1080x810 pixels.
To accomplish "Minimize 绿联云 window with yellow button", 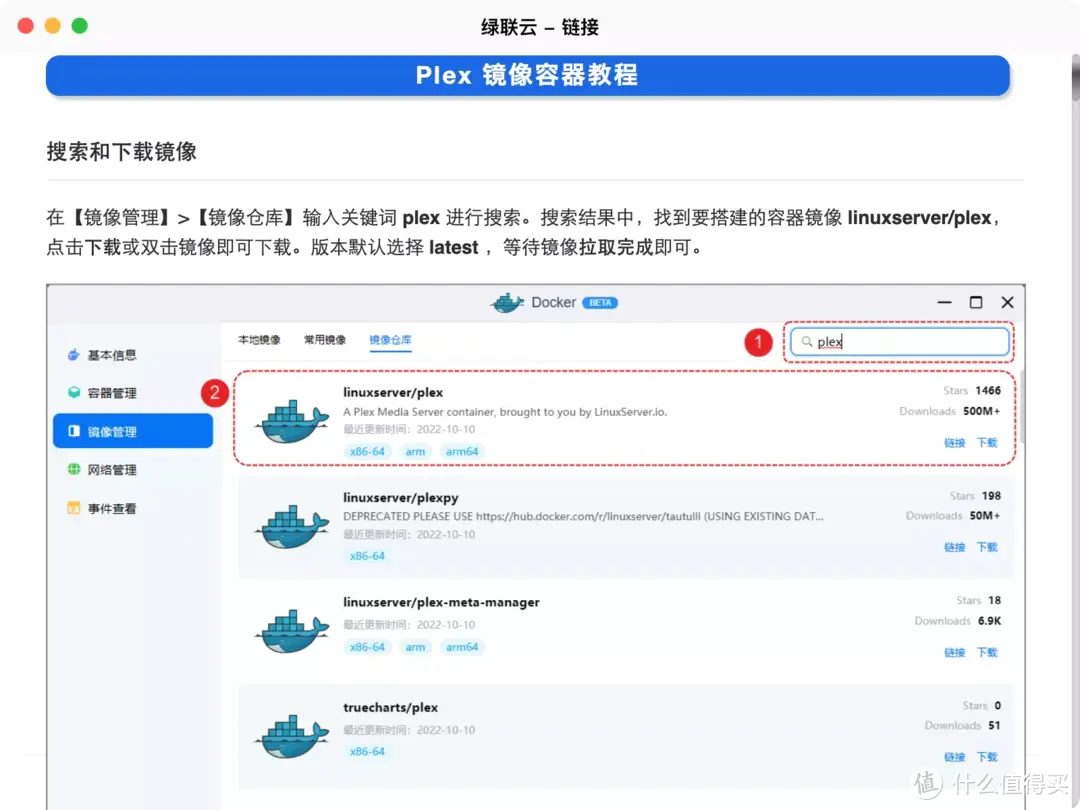I will coord(52,26).
